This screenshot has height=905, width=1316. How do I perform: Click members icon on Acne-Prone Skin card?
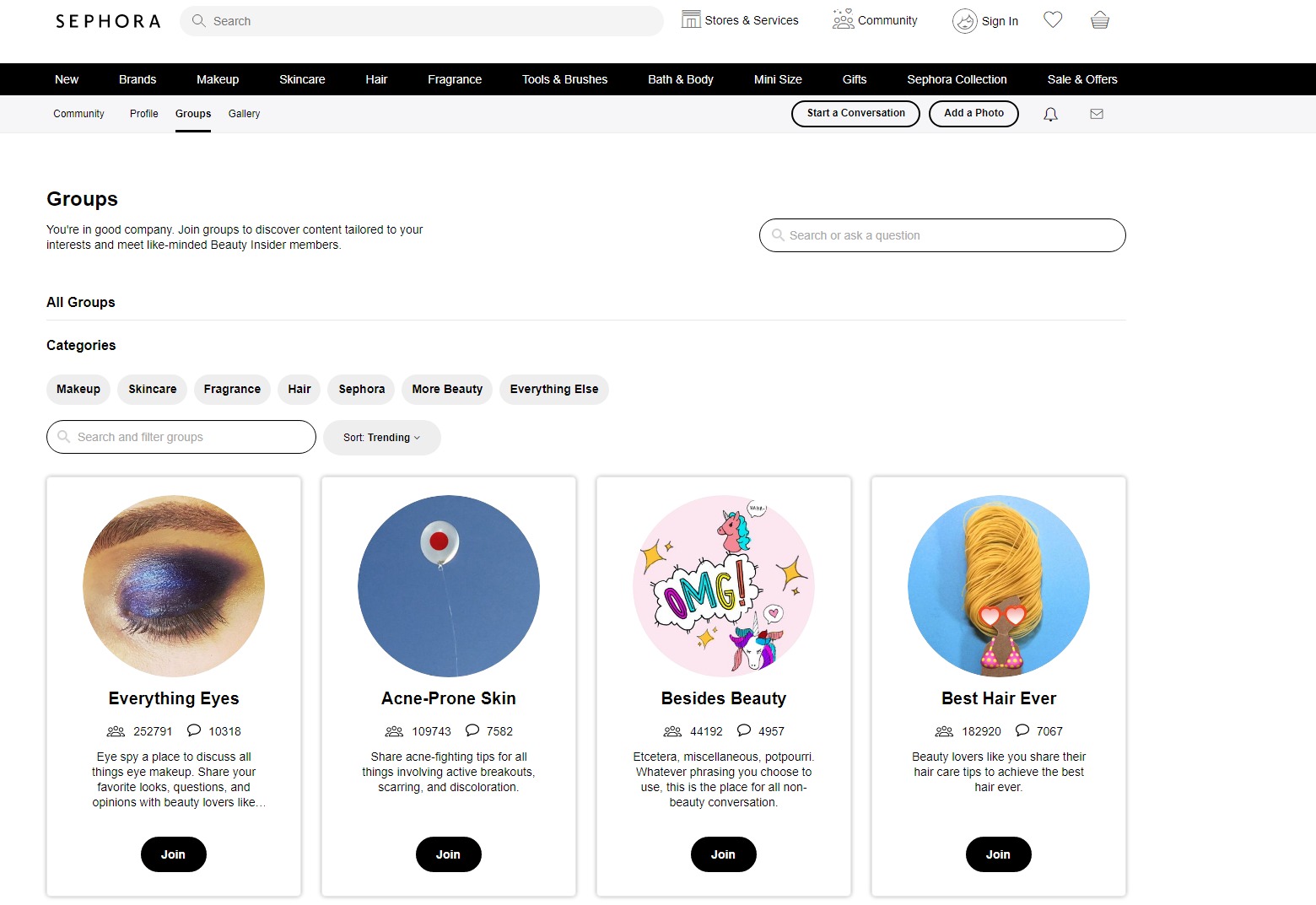click(394, 731)
